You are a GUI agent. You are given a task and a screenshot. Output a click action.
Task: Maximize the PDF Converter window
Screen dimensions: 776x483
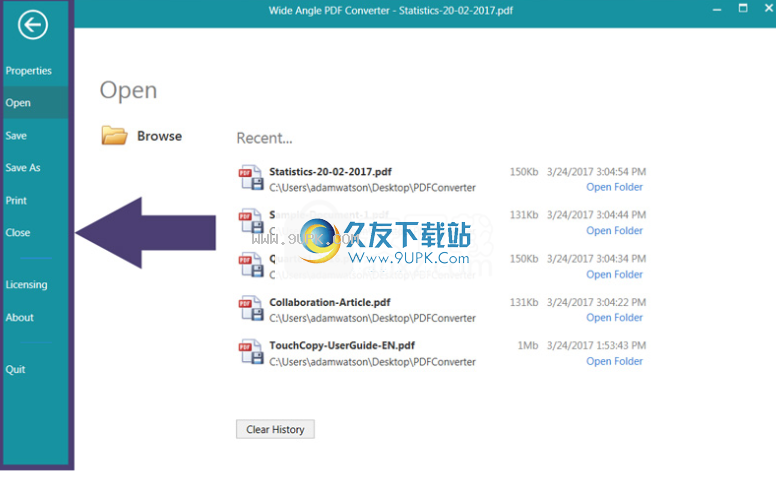click(x=743, y=8)
